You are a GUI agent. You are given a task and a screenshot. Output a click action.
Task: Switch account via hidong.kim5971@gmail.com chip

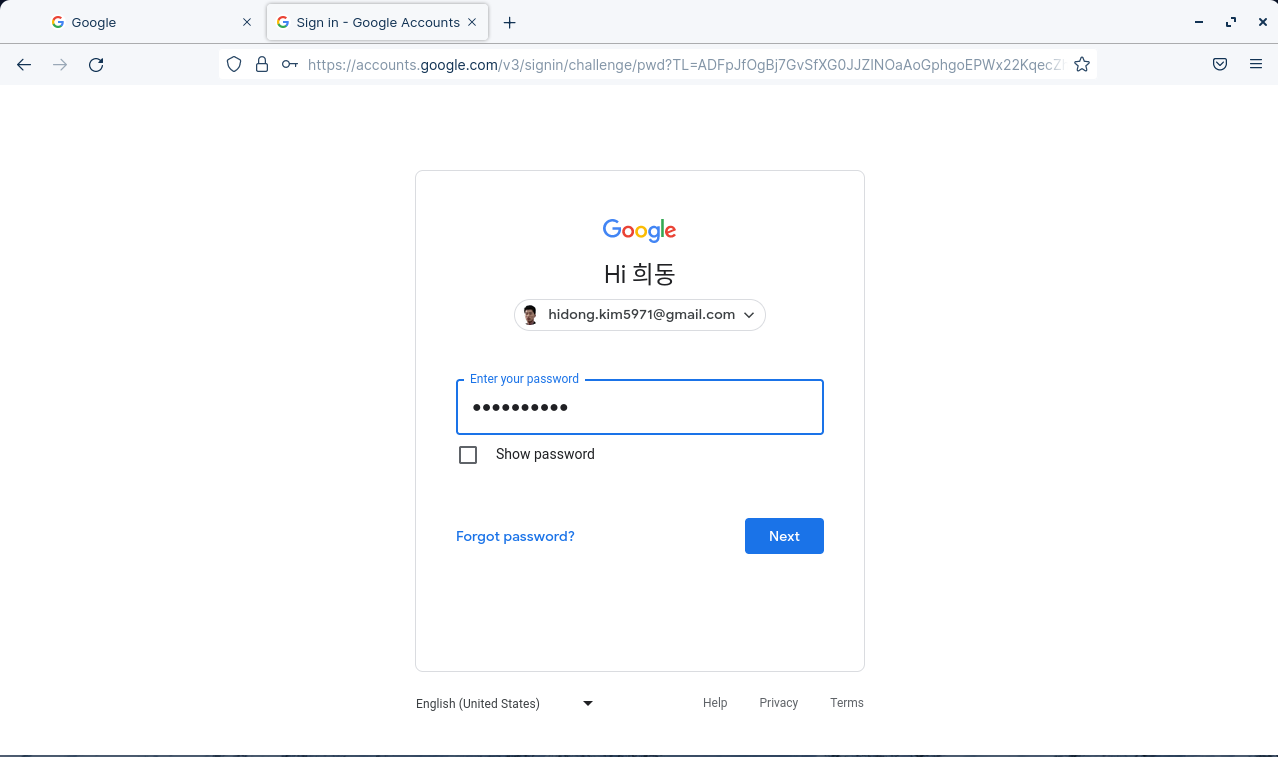[640, 315]
